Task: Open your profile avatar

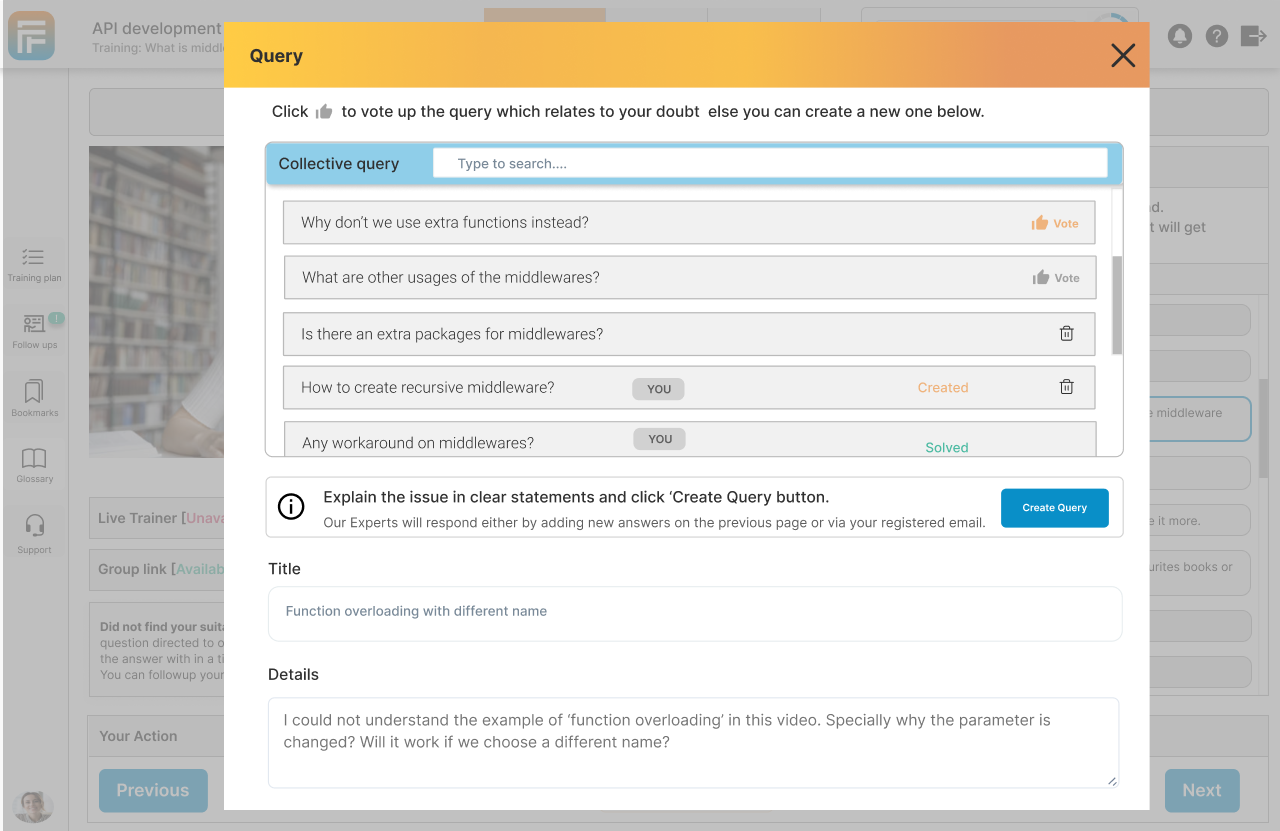Action: pyautogui.click(x=33, y=806)
